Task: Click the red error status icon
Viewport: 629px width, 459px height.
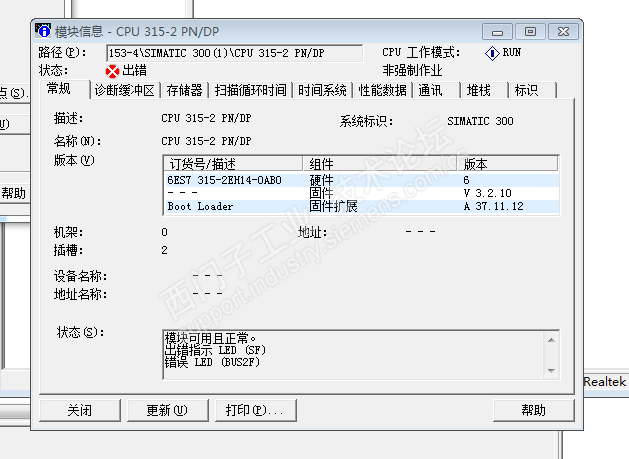Action: pyautogui.click(x=112, y=71)
